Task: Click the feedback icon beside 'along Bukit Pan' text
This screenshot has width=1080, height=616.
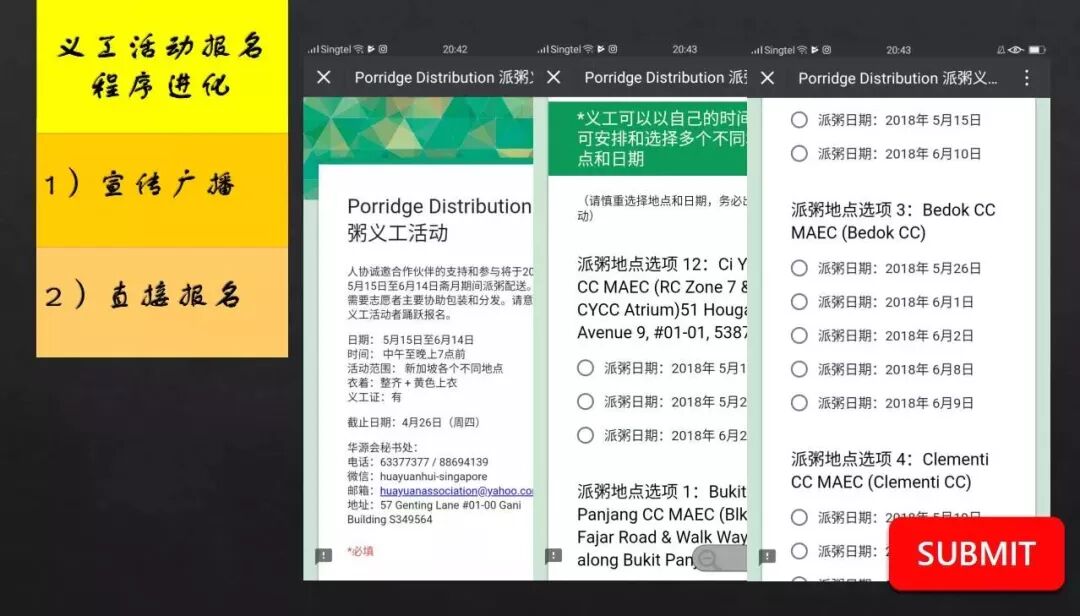Action: [553, 555]
